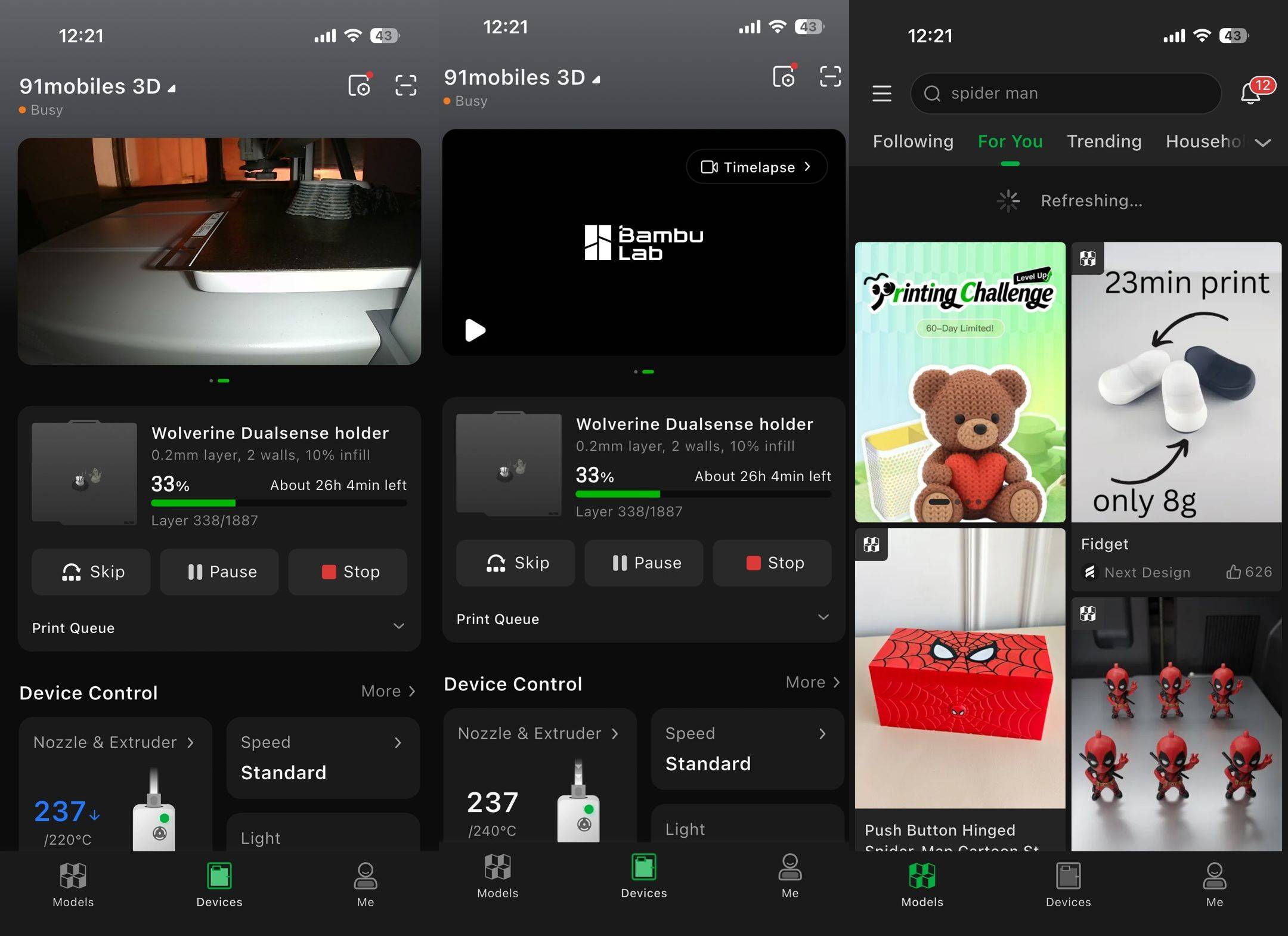The image size is (1288, 936).
Task: Expand the Print Queue on middle screen
Action: tap(643, 618)
